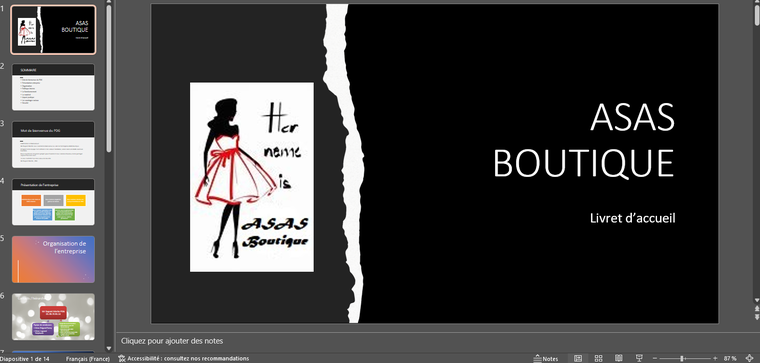Switch to Reading view icon
760x363 pixels.
(x=619, y=359)
